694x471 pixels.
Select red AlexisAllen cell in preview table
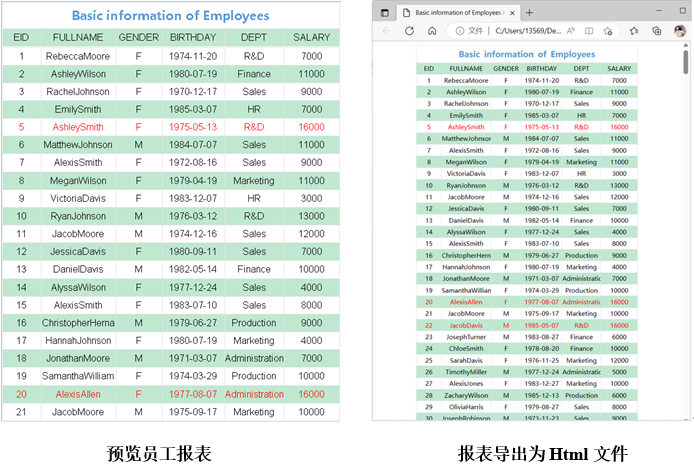point(78,394)
